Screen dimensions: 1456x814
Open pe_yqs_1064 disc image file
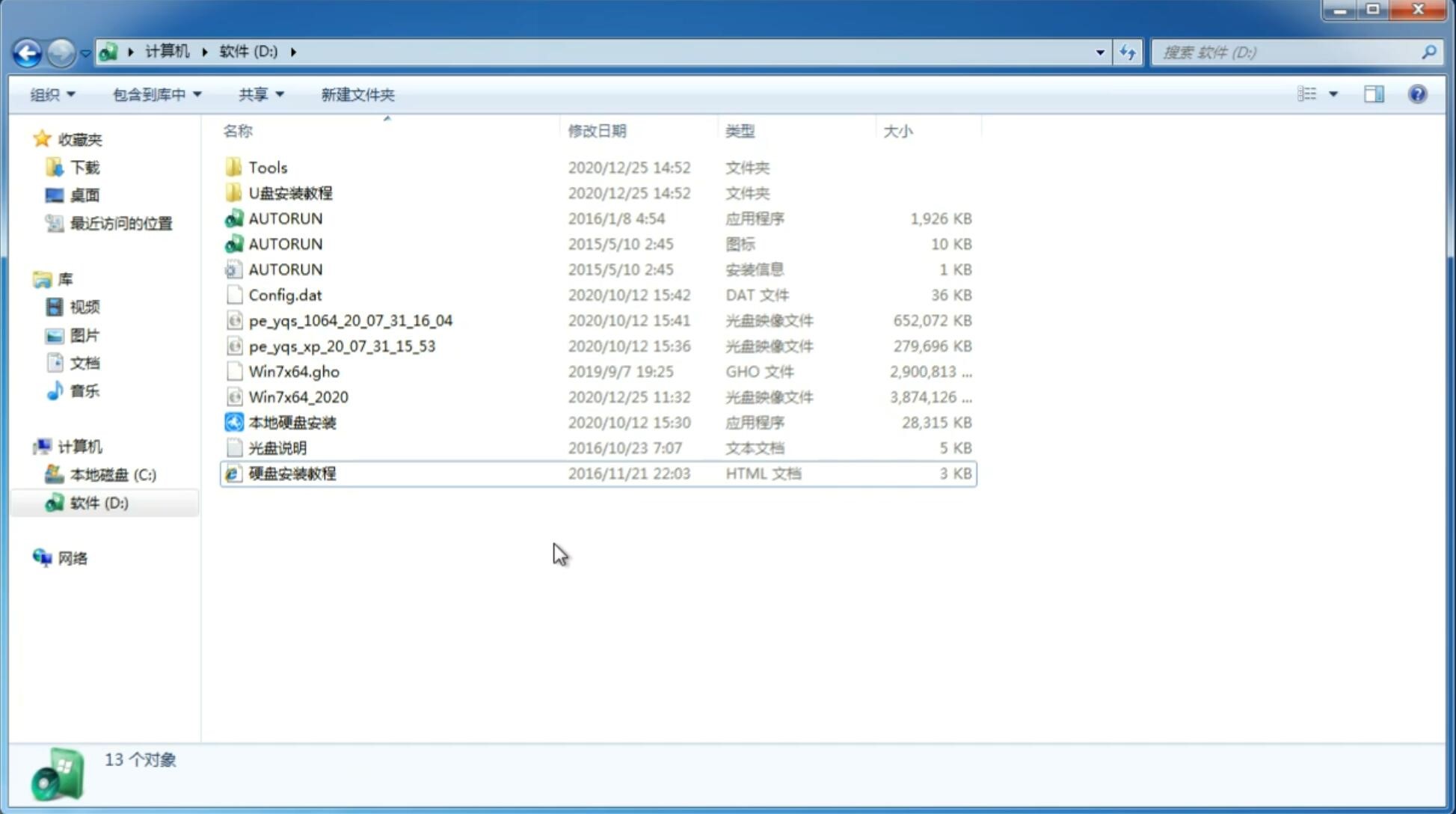(350, 320)
